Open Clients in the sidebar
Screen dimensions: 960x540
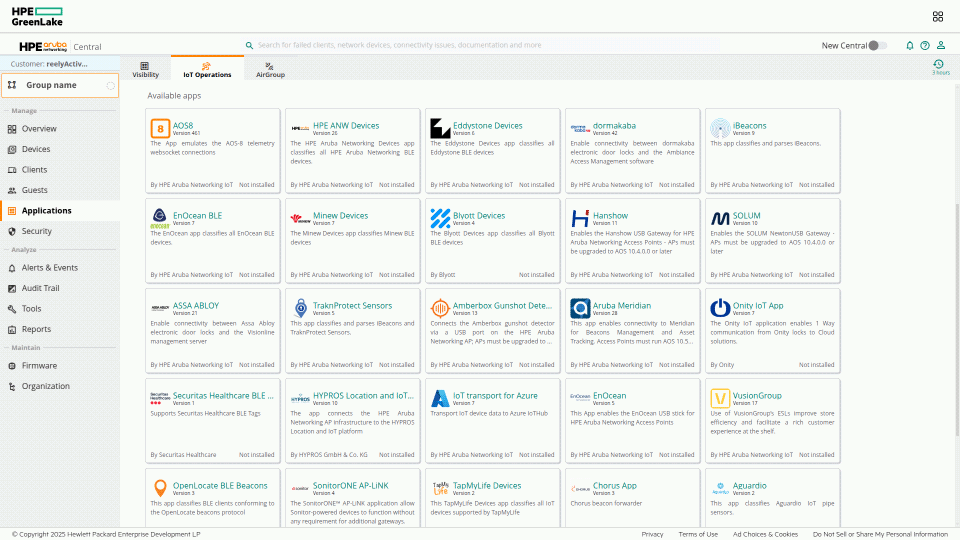pyautogui.click(x=34, y=170)
